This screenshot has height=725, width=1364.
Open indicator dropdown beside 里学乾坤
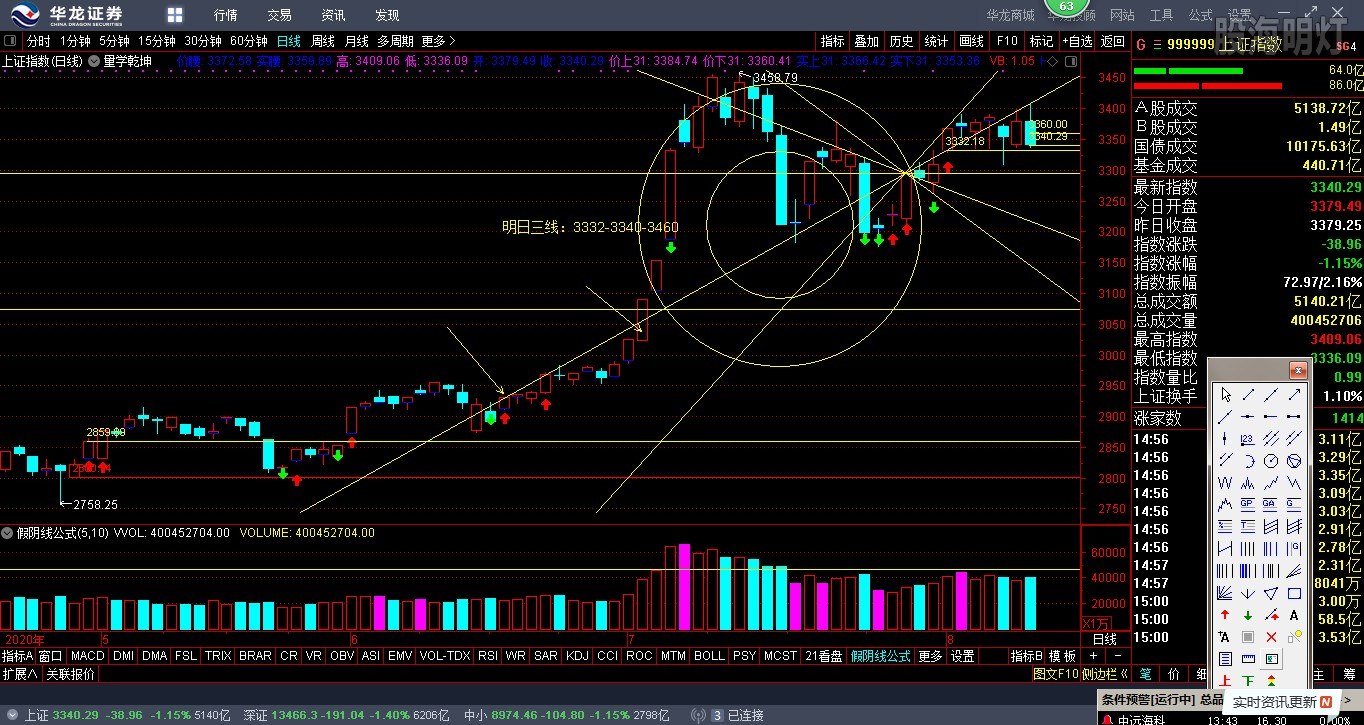click(x=94, y=61)
